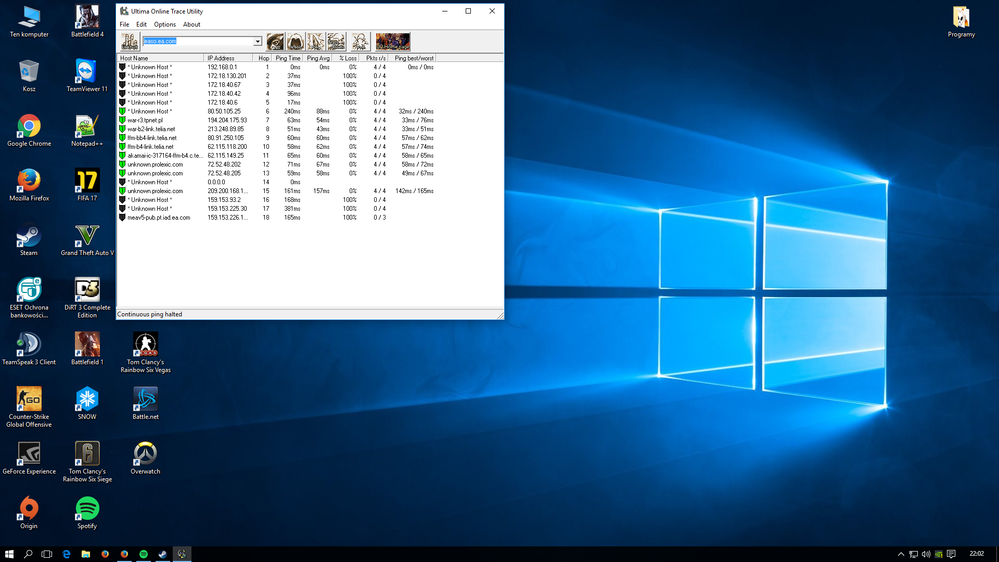The image size is (999, 562).
Task: Click the NVIDIA icon in system tray
Action: point(938,554)
